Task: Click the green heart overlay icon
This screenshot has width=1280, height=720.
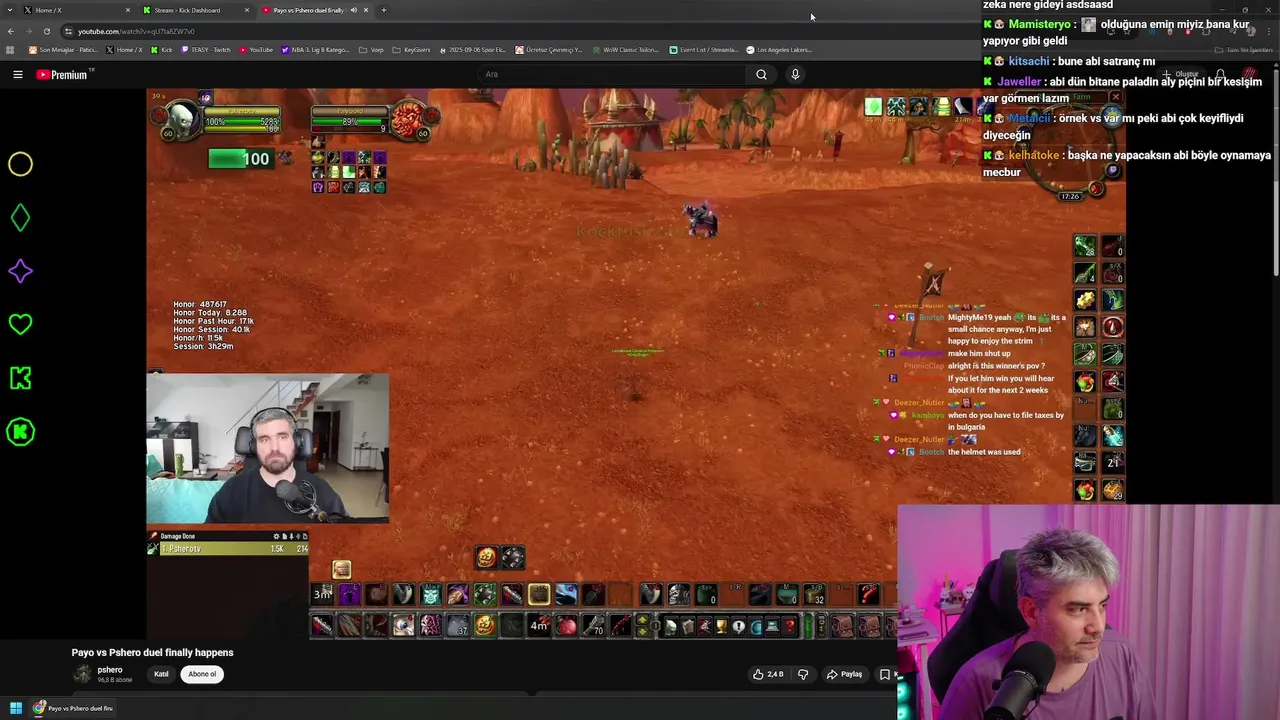Action: tap(20, 324)
